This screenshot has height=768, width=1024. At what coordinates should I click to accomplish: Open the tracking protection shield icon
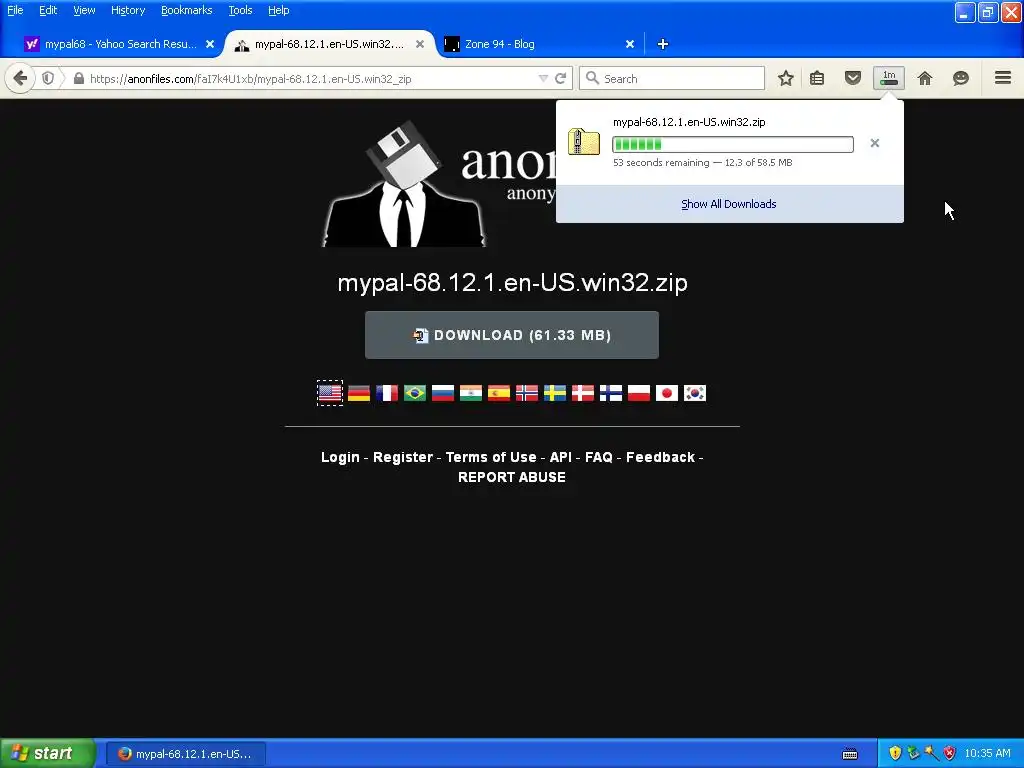(48, 78)
